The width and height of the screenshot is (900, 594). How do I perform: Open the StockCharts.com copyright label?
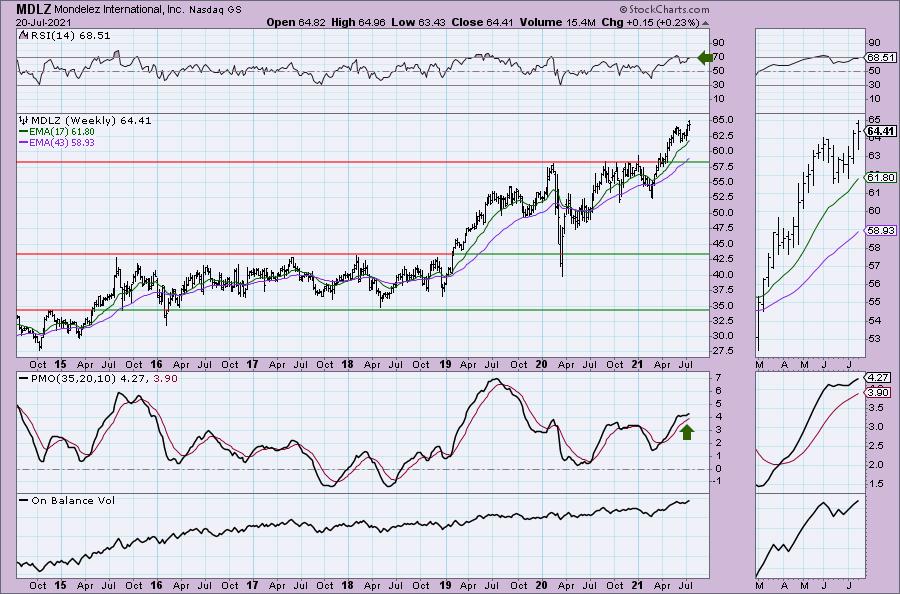tap(664, 10)
